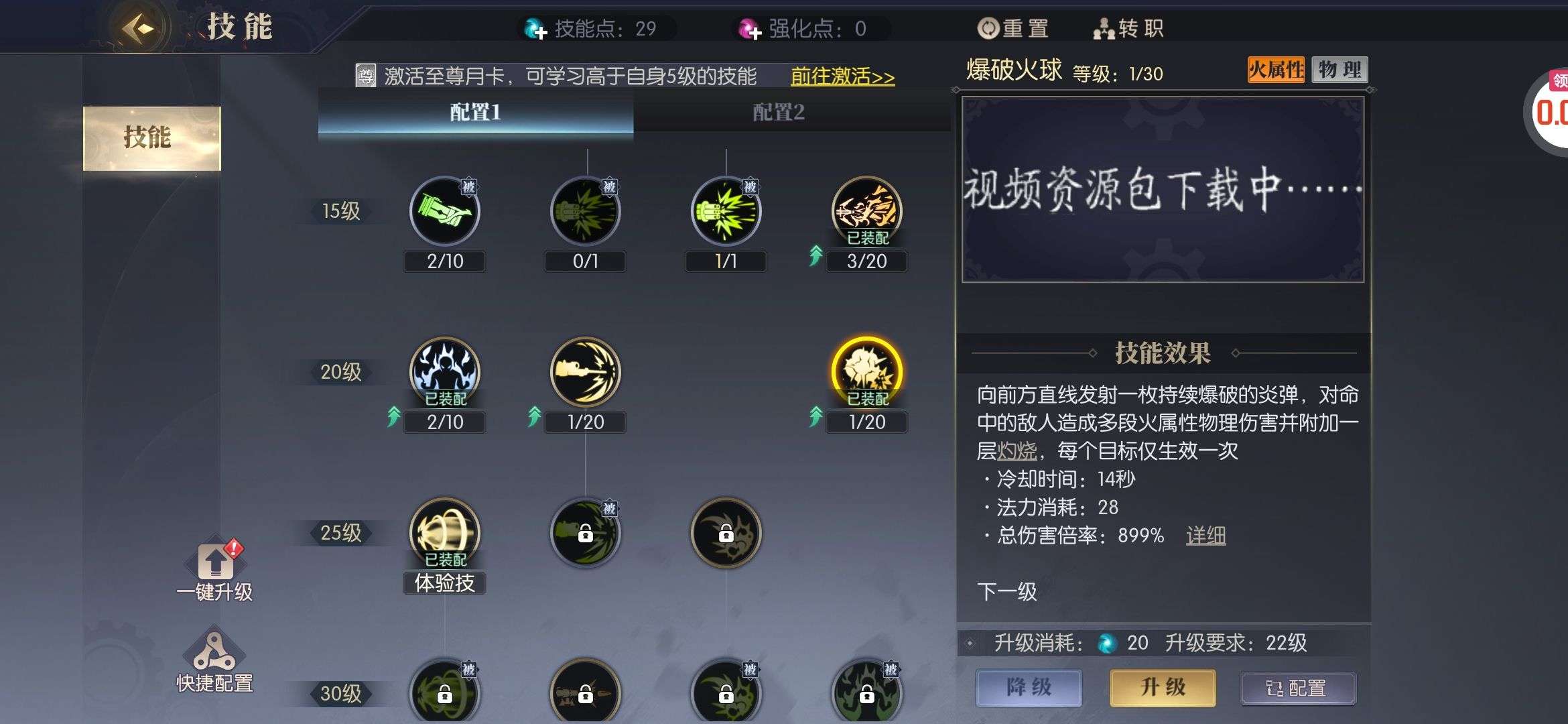Image resolution: width=1568 pixels, height=724 pixels.
Task: Switch to the 配置1 tab
Action: click(x=476, y=112)
